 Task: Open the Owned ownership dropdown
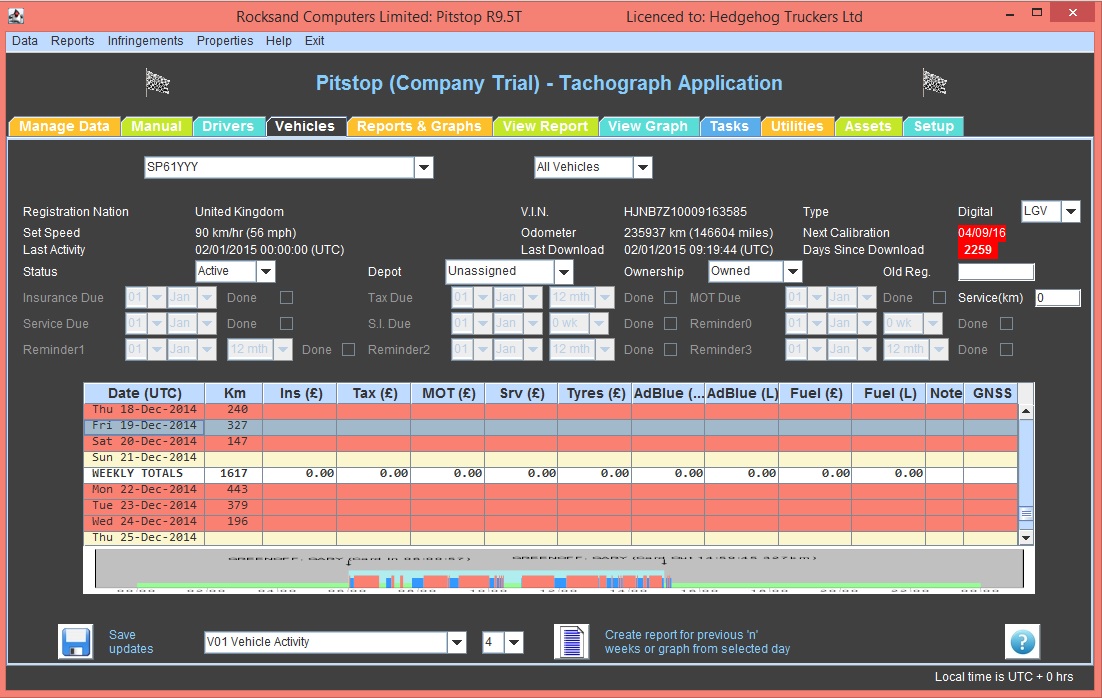coord(793,271)
